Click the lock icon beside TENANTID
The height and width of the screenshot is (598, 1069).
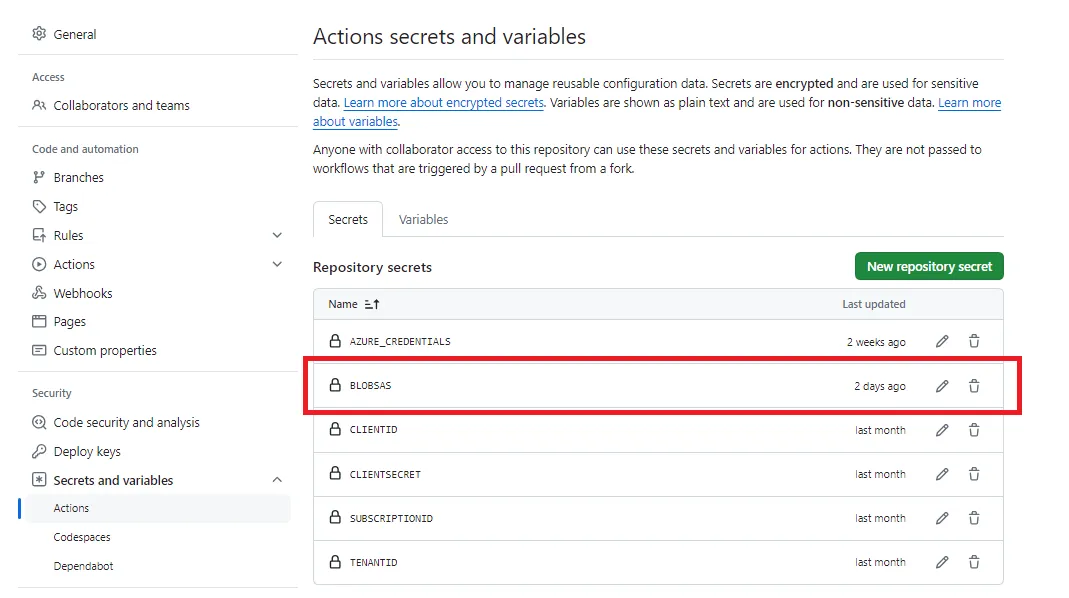point(335,561)
